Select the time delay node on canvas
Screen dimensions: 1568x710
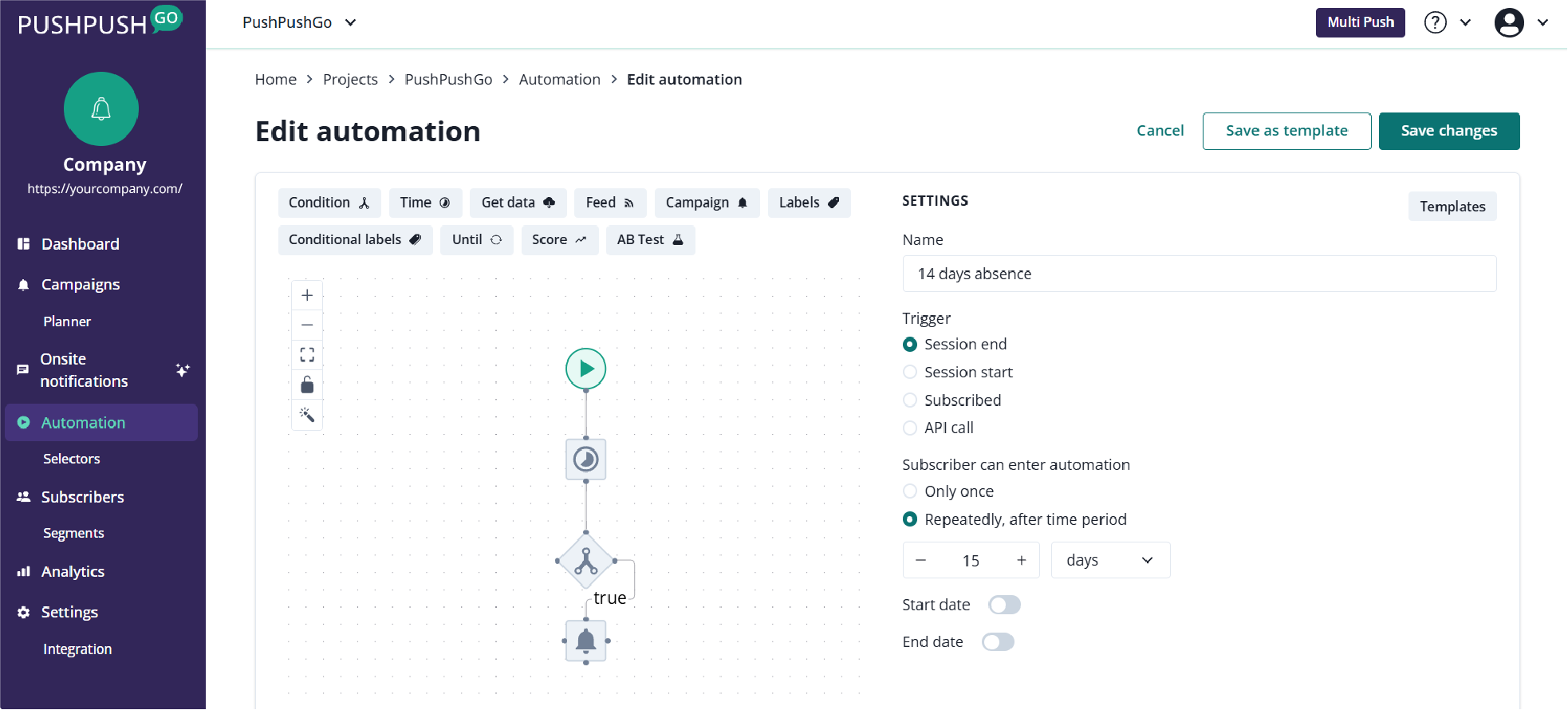coord(586,460)
